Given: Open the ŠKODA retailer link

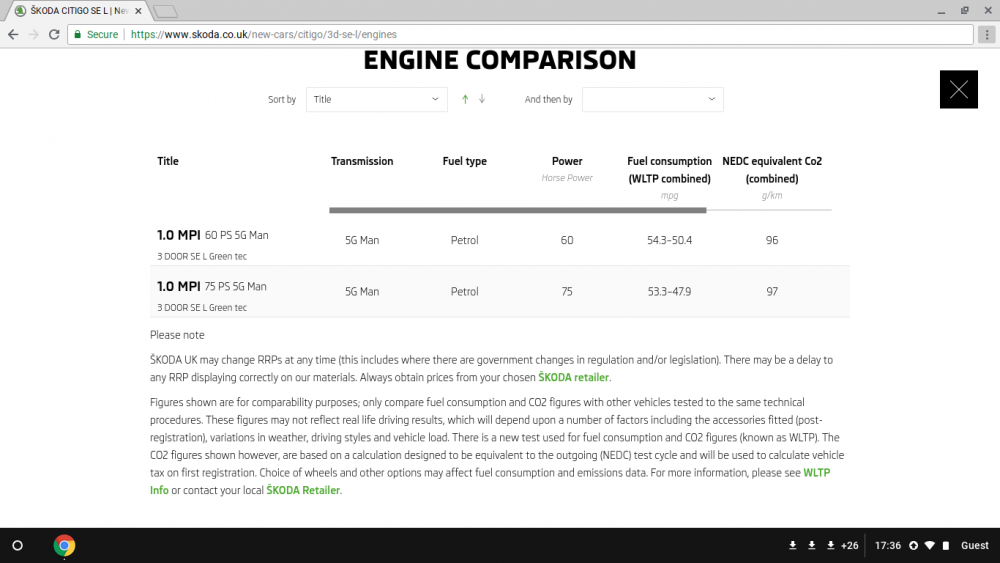Looking at the screenshot, I should [573, 377].
